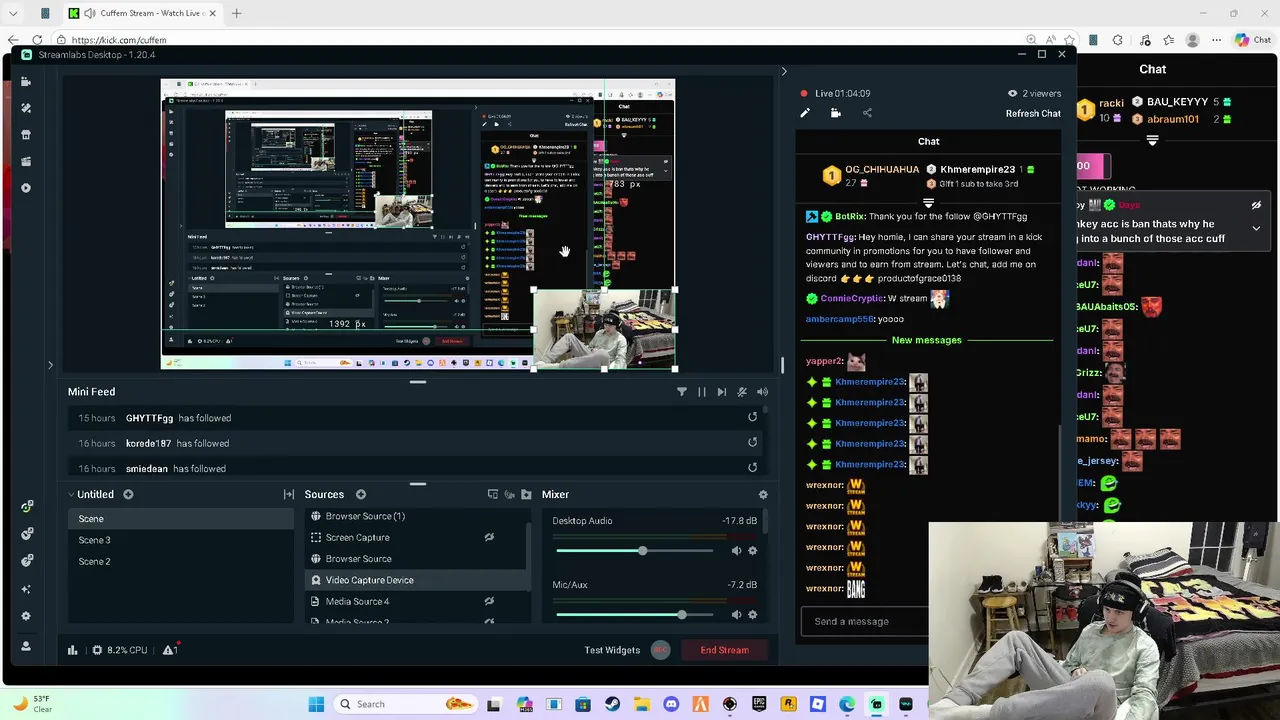The image size is (1280, 720).
Task: Click Test Widgets
Action: coord(612,650)
